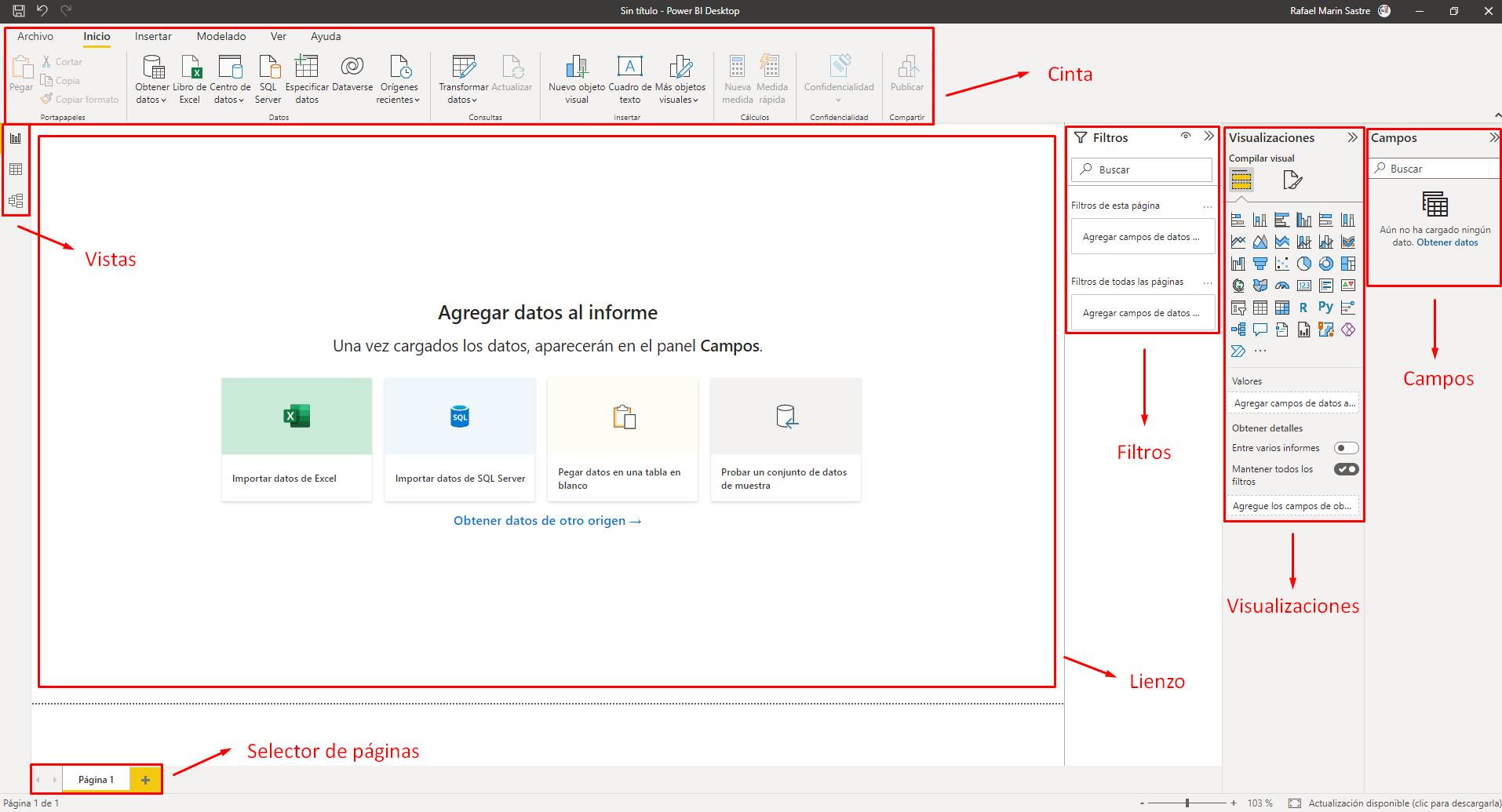Click the SQL Server ribbon icon
The image size is (1502, 812).
[268, 68]
